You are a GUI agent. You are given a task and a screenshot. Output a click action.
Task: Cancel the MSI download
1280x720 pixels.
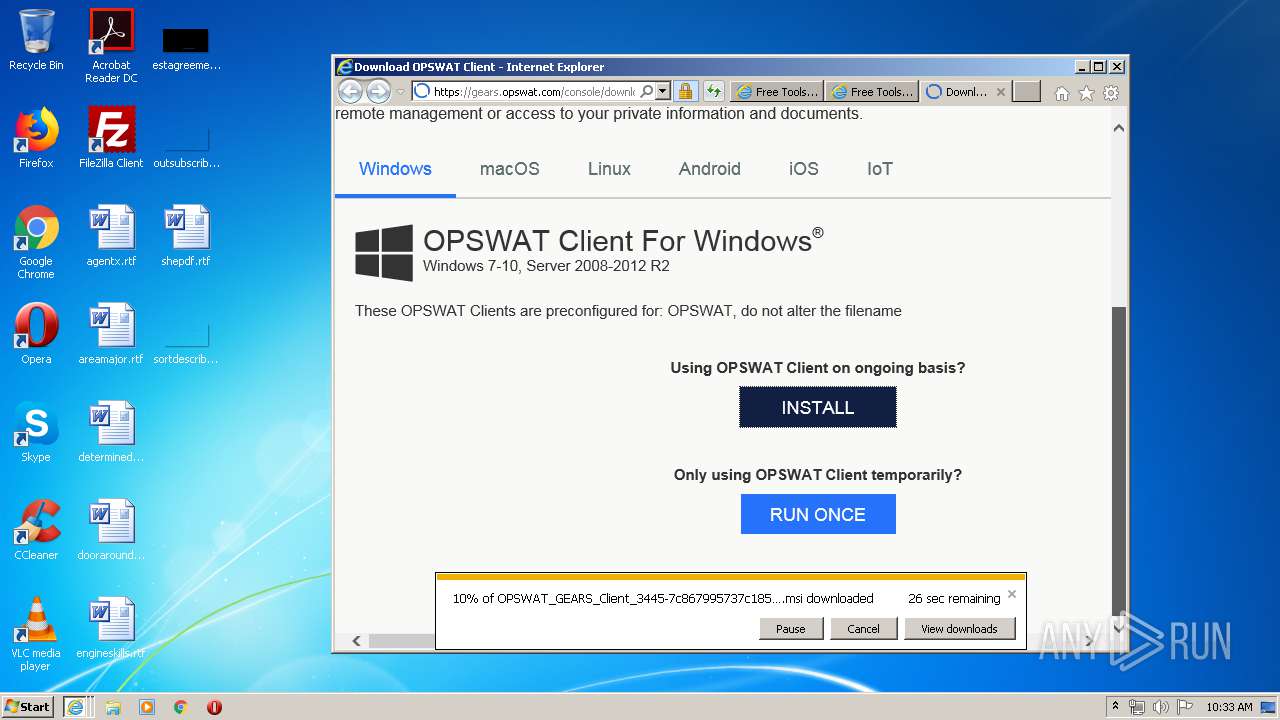tap(863, 628)
